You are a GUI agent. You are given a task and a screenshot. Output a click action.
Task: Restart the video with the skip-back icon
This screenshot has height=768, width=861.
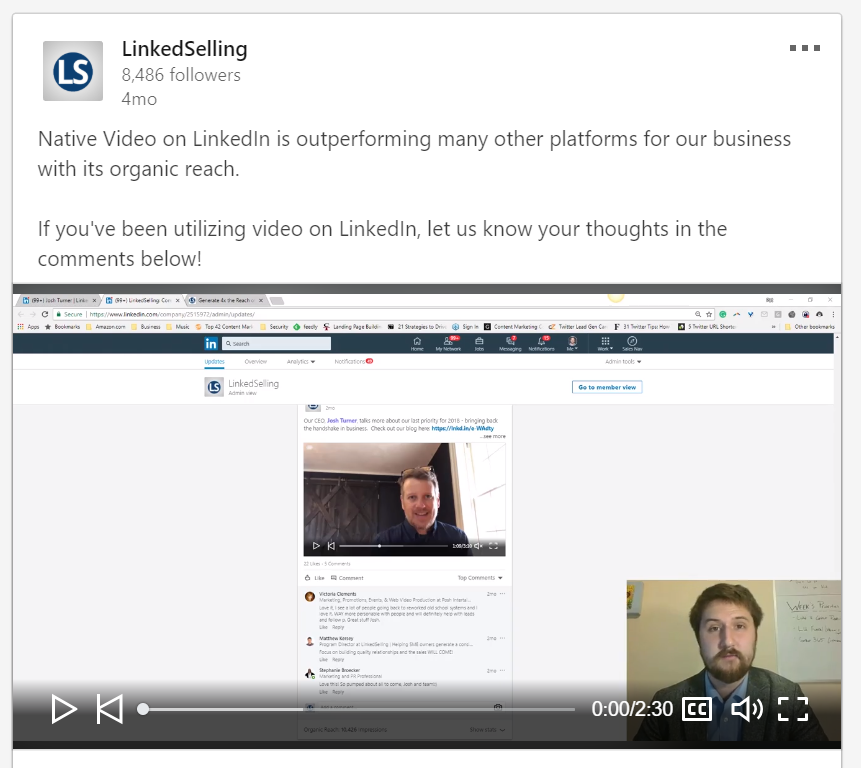click(x=109, y=709)
